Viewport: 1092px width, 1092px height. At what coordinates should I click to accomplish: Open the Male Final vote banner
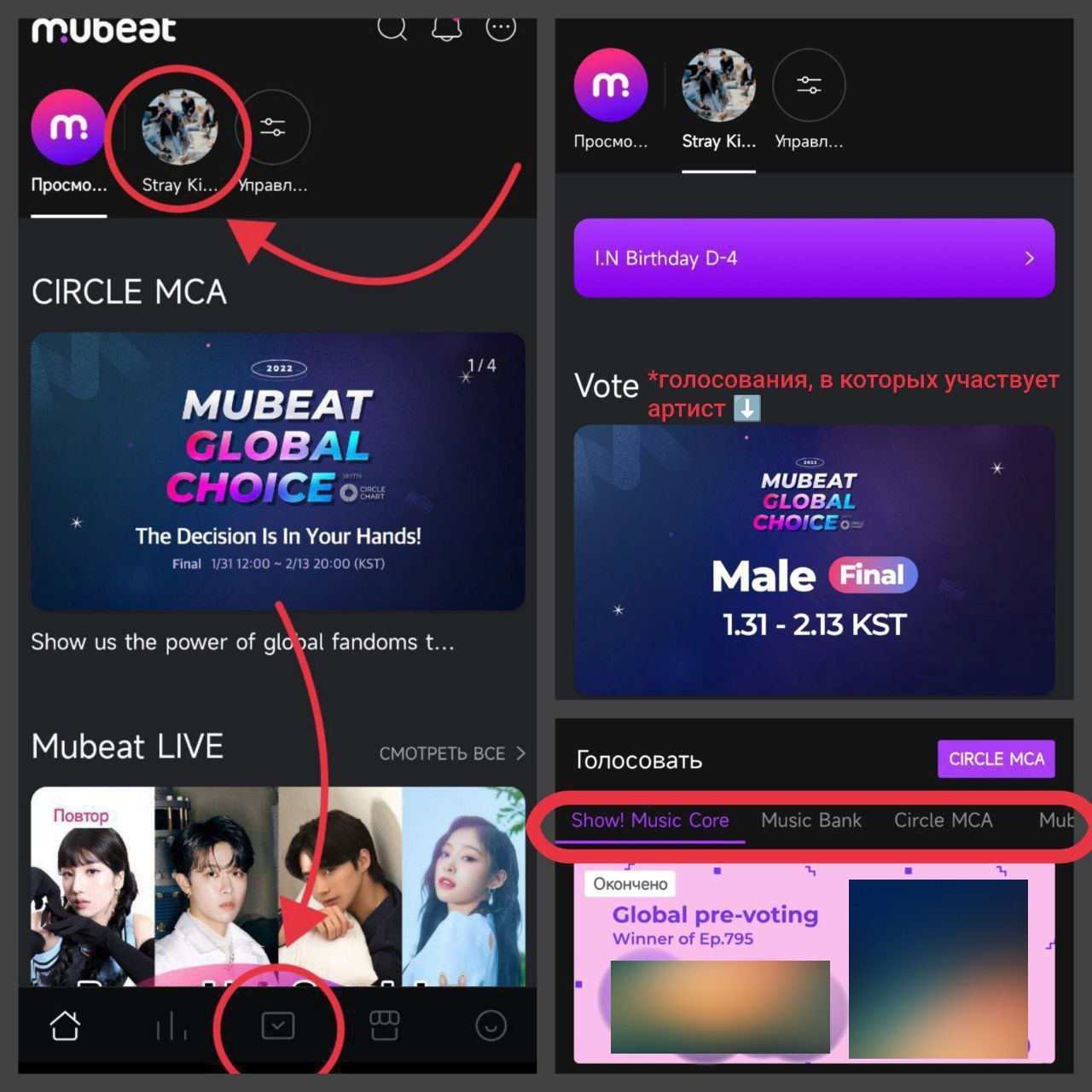(814, 561)
